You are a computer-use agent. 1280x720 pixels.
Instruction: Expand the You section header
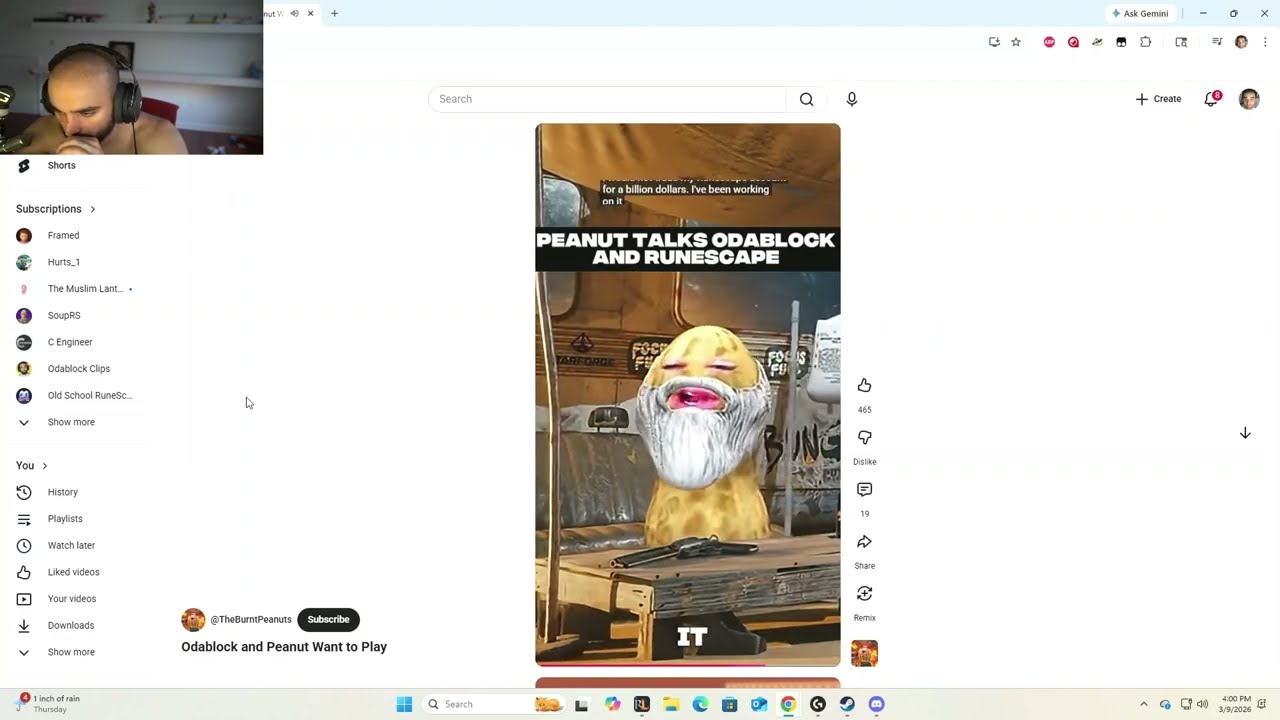(31, 466)
